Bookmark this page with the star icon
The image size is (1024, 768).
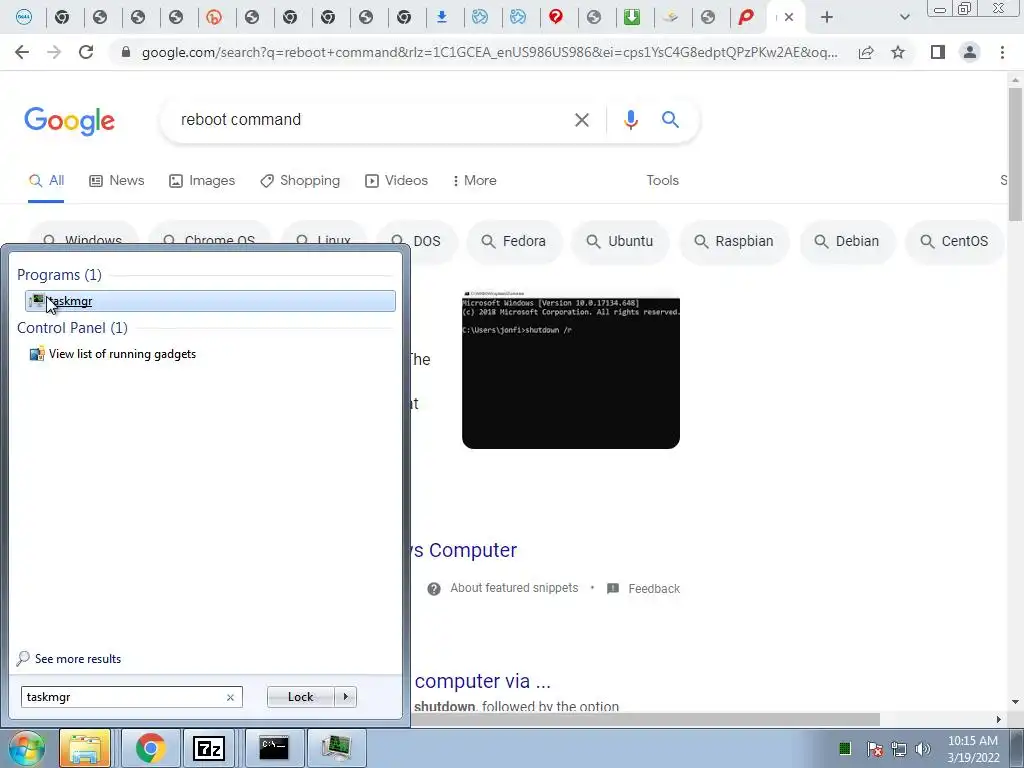click(898, 52)
